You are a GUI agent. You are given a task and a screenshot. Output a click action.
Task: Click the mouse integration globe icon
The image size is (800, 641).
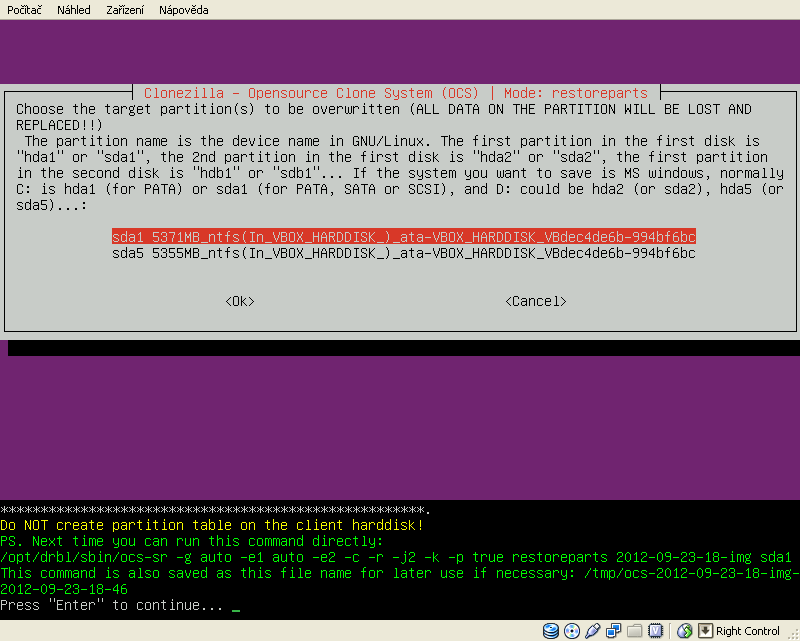point(685,631)
